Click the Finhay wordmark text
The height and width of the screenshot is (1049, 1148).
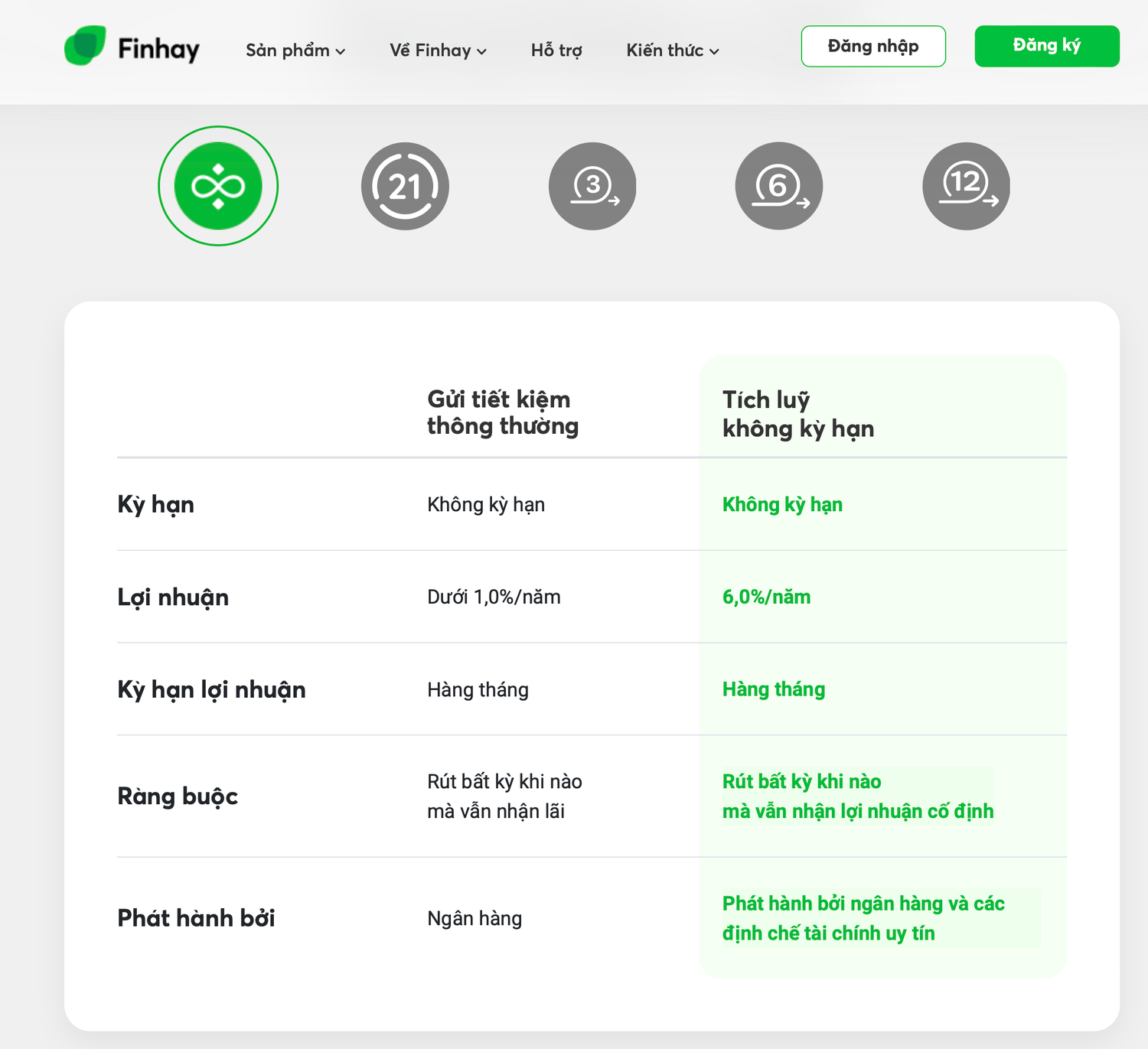(158, 49)
